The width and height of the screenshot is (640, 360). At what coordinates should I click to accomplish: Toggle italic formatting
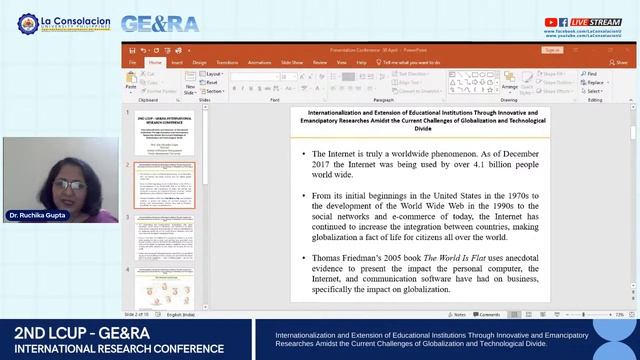(242, 88)
